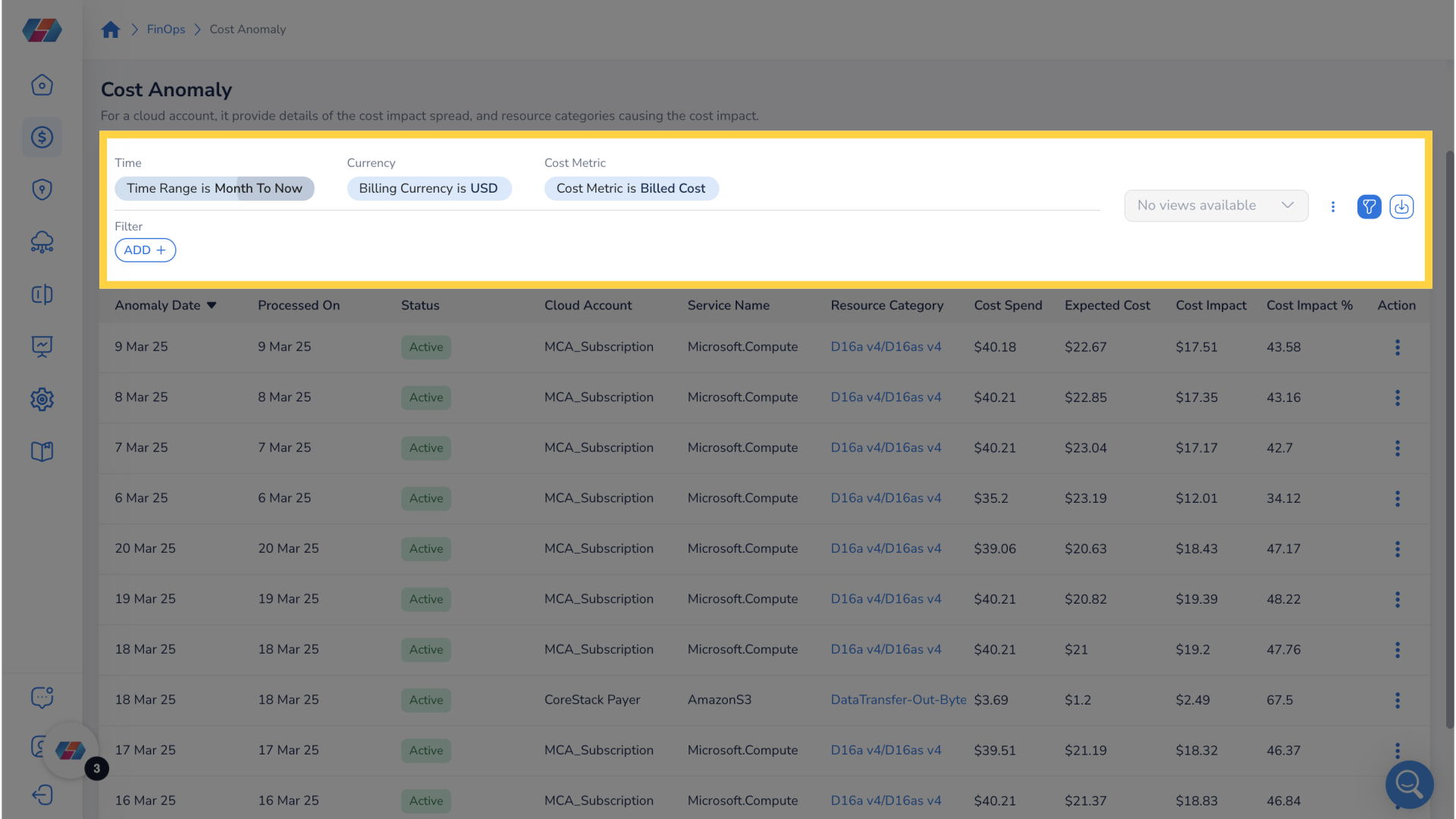Click the 48.22 cost impact percent value
This screenshot has height=819, width=1456.
click(1283, 599)
